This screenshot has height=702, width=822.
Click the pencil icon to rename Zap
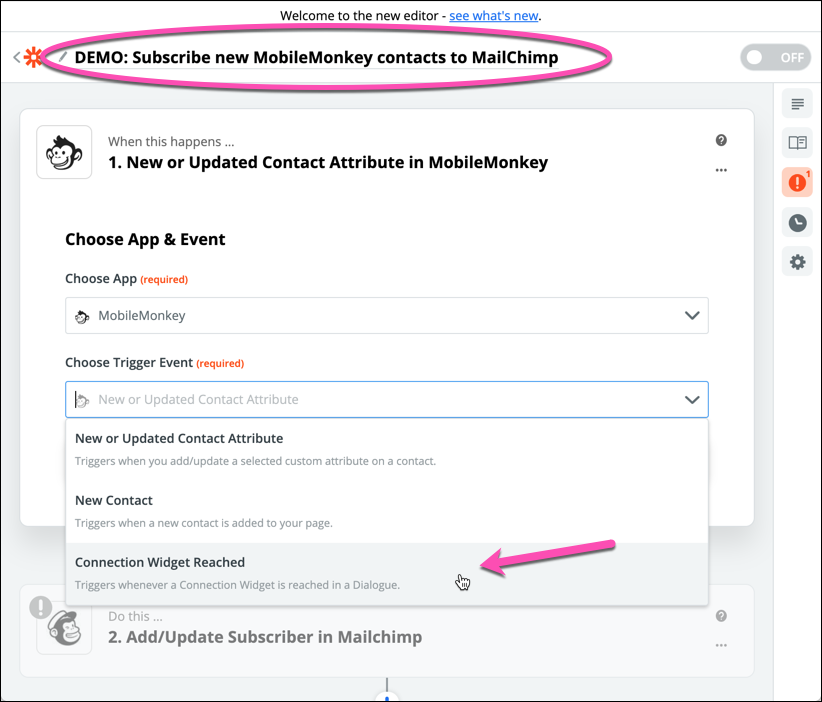[x=62, y=57]
